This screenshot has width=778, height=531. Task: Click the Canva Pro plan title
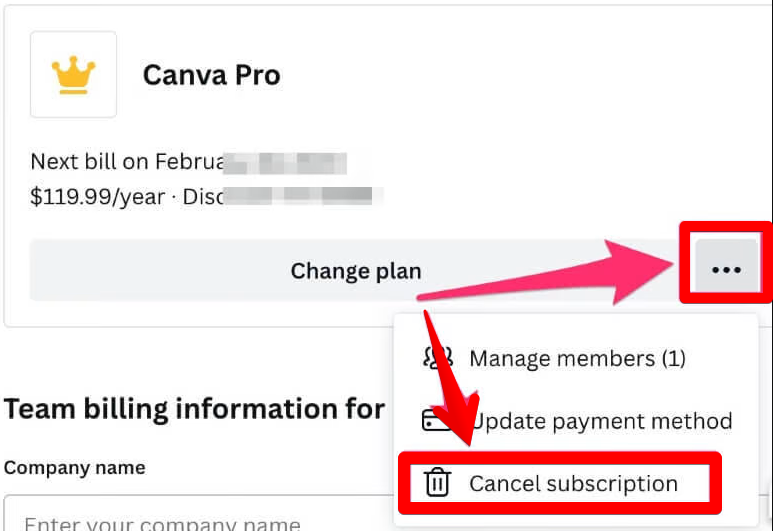click(211, 75)
